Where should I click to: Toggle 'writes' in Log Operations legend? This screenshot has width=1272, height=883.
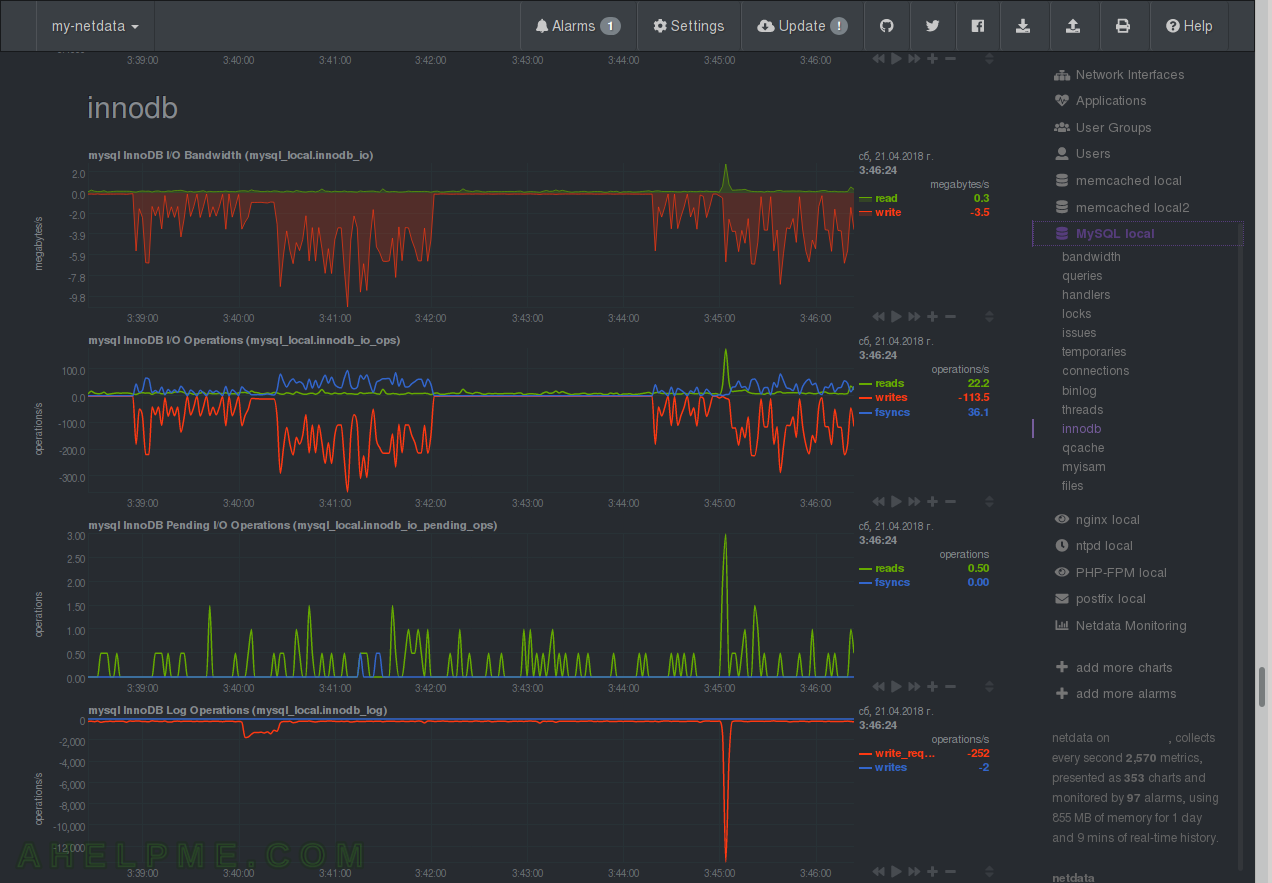(891, 768)
